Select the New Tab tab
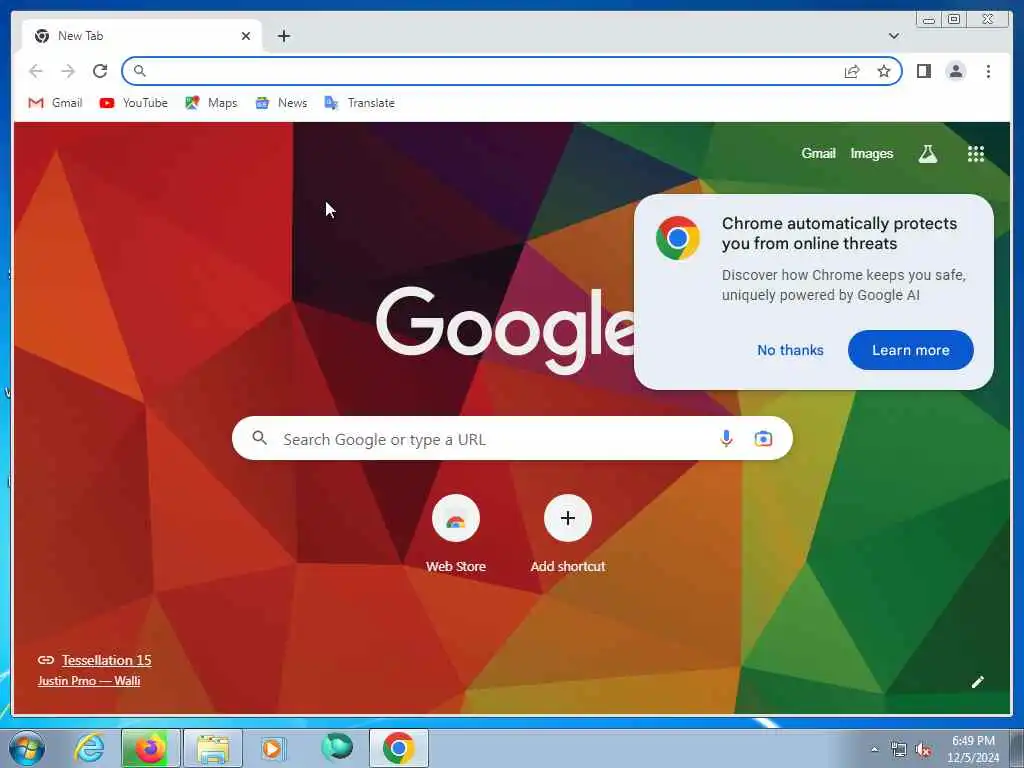The height and width of the screenshot is (768, 1024). coord(142,36)
